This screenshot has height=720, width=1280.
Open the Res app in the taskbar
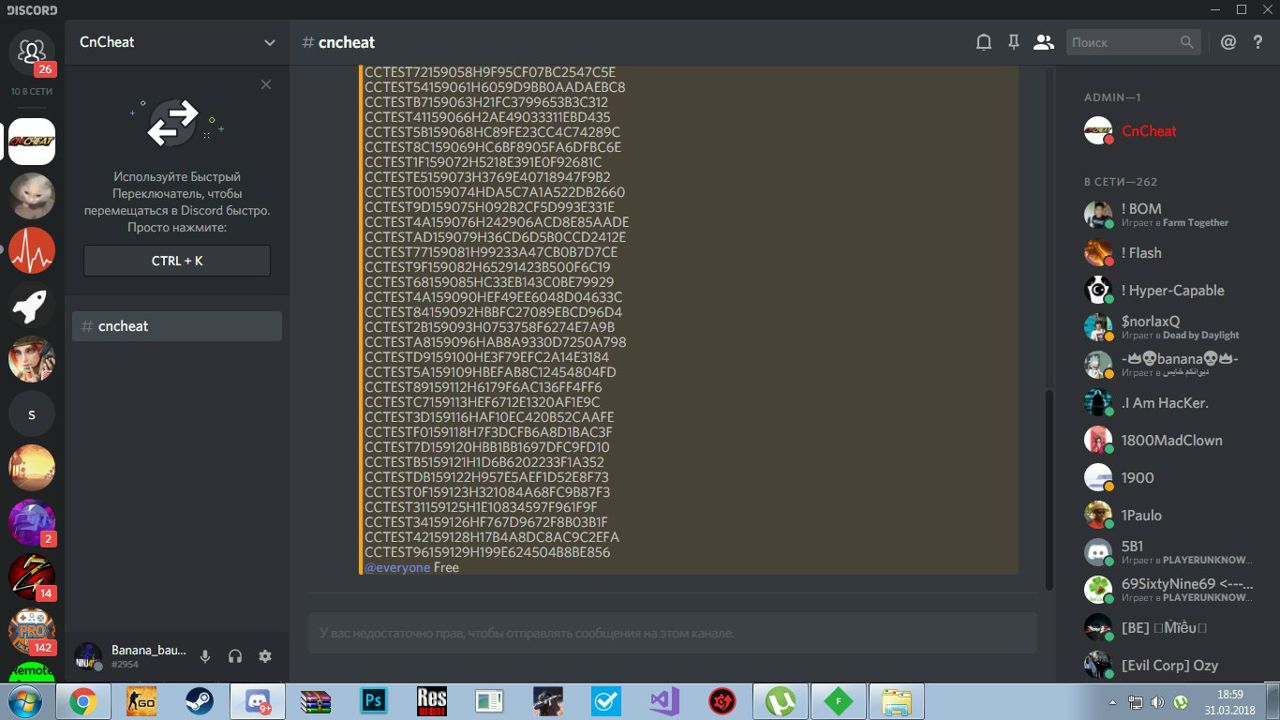tap(431, 702)
